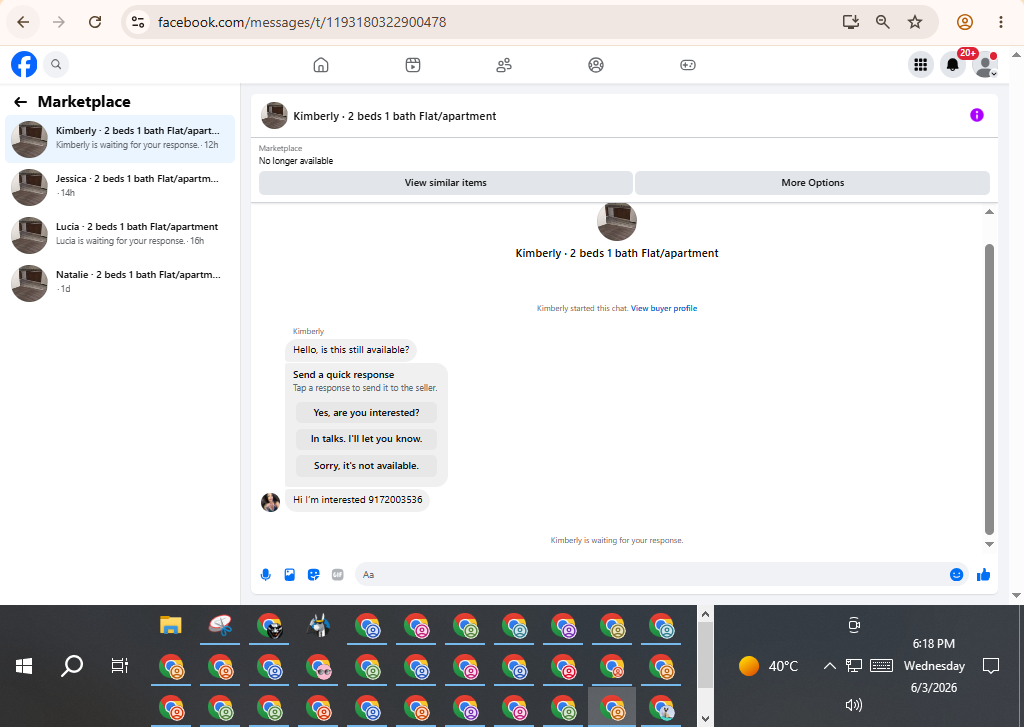1024x727 pixels.
Task: Open the Groups tab icon
Action: 596,65
